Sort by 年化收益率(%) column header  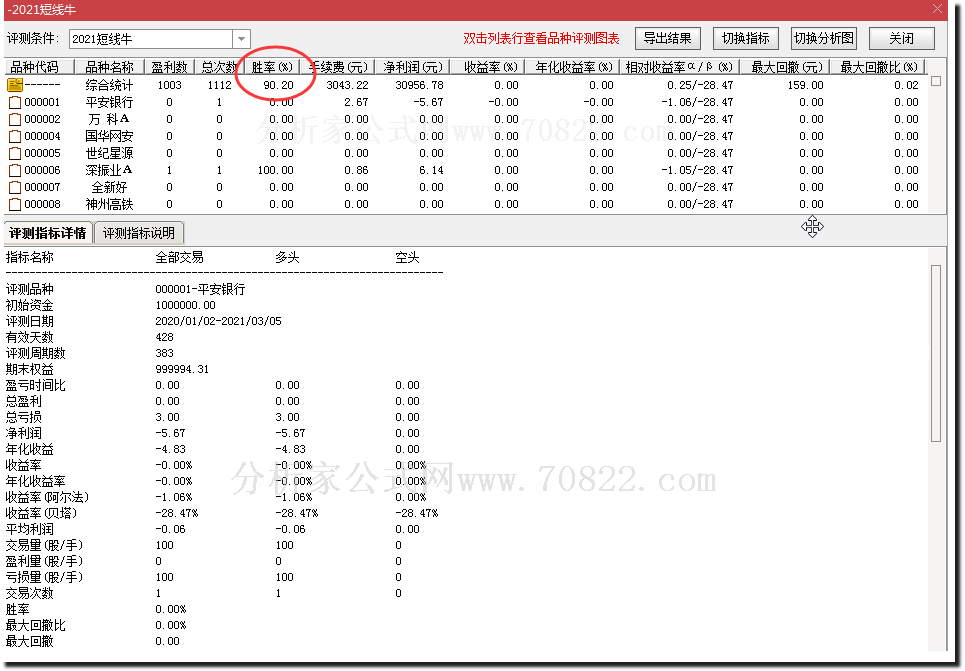click(x=573, y=66)
